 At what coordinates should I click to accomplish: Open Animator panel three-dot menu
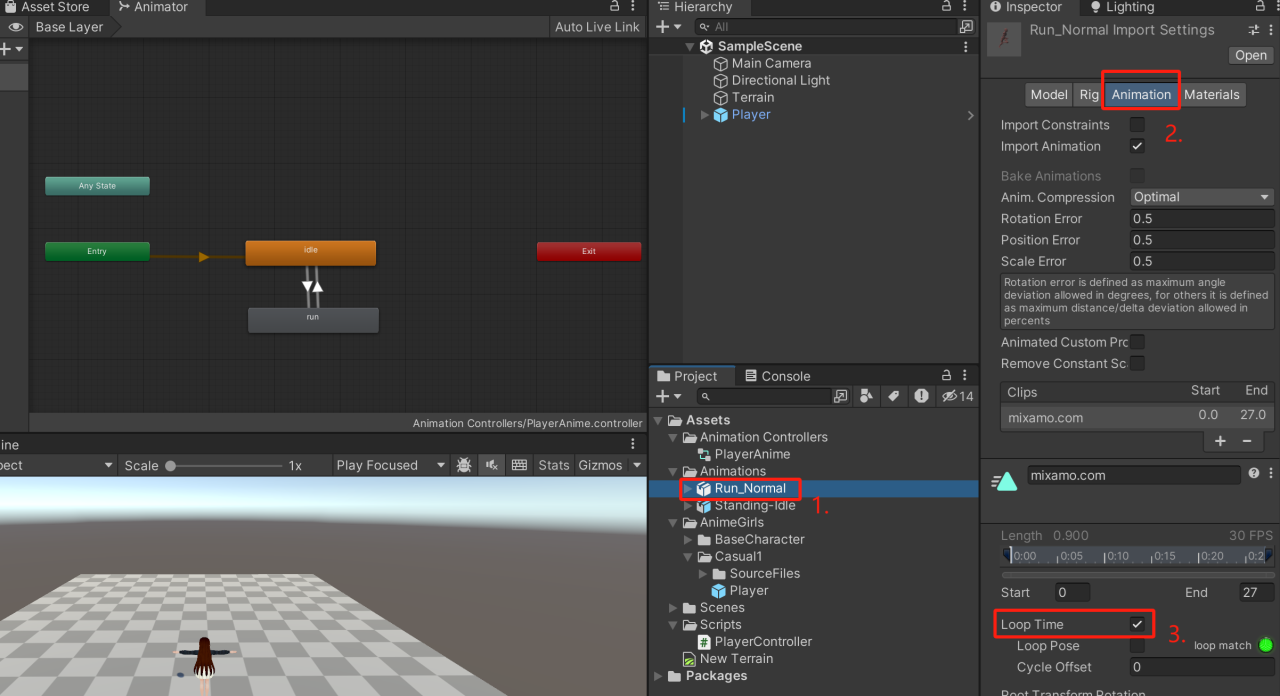click(633, 7)
